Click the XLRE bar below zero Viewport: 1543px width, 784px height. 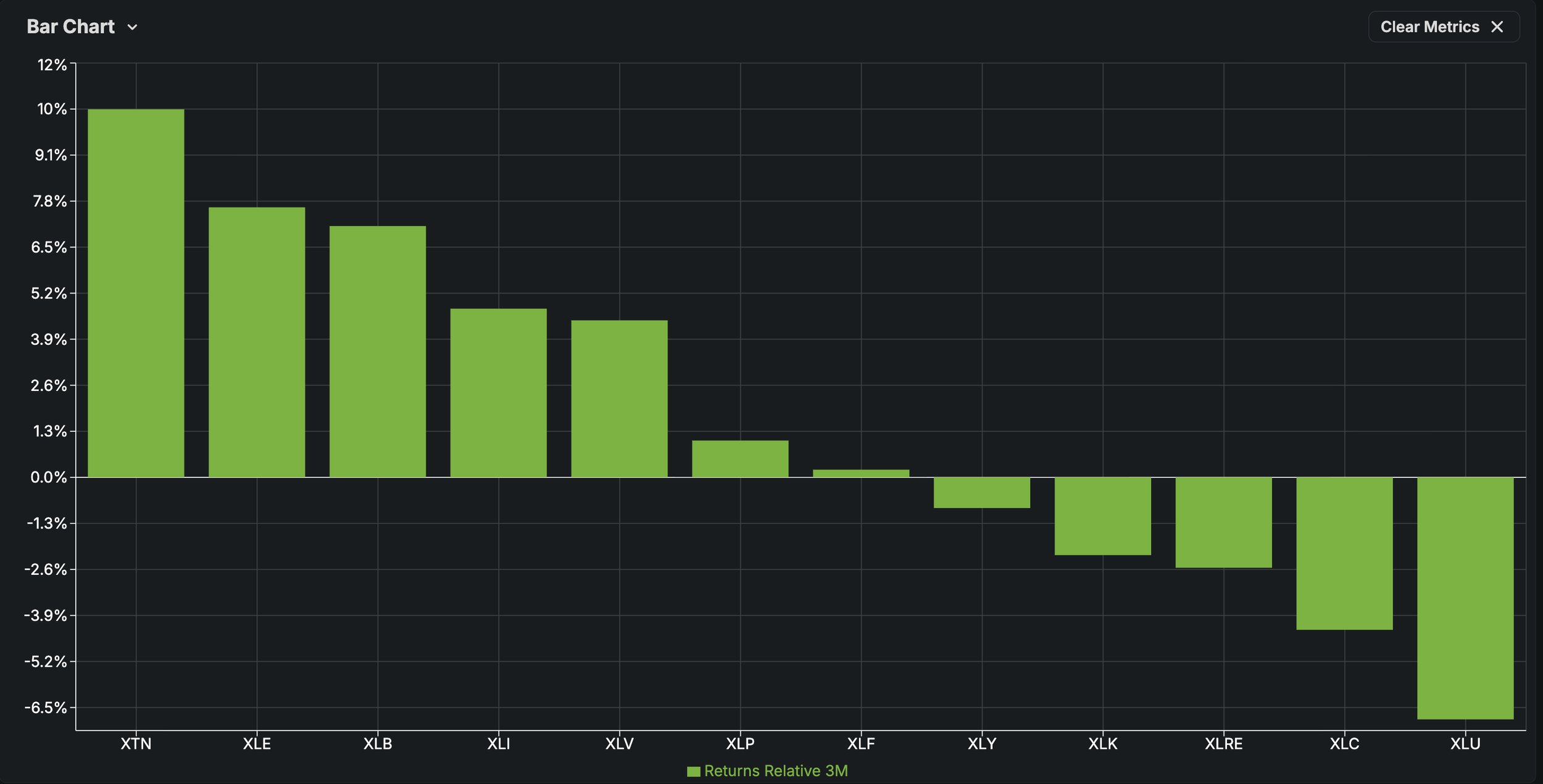1223,522
